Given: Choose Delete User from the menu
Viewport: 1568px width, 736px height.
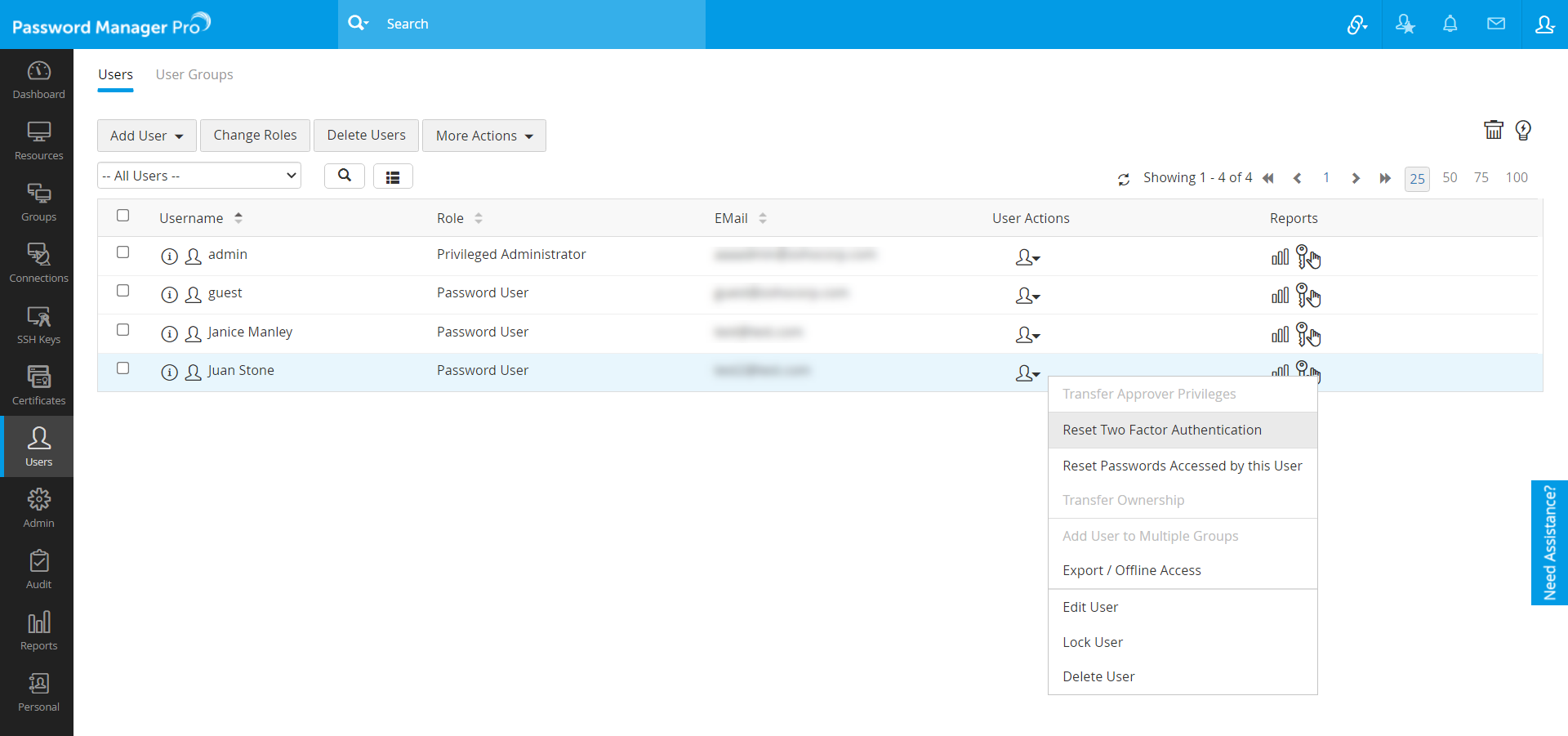Looking at the screenshot, I should tap(1183, 676).
